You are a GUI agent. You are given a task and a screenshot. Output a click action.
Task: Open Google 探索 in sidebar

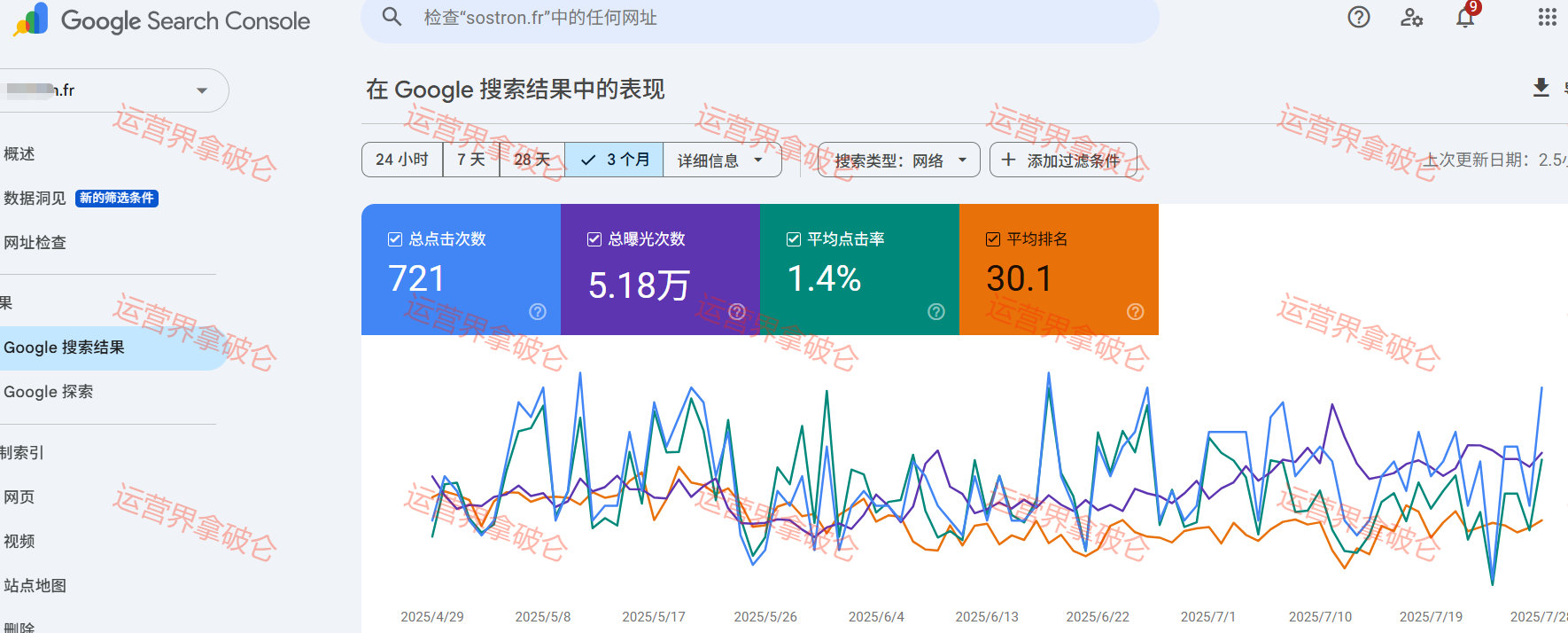click(x=48, y=392)
